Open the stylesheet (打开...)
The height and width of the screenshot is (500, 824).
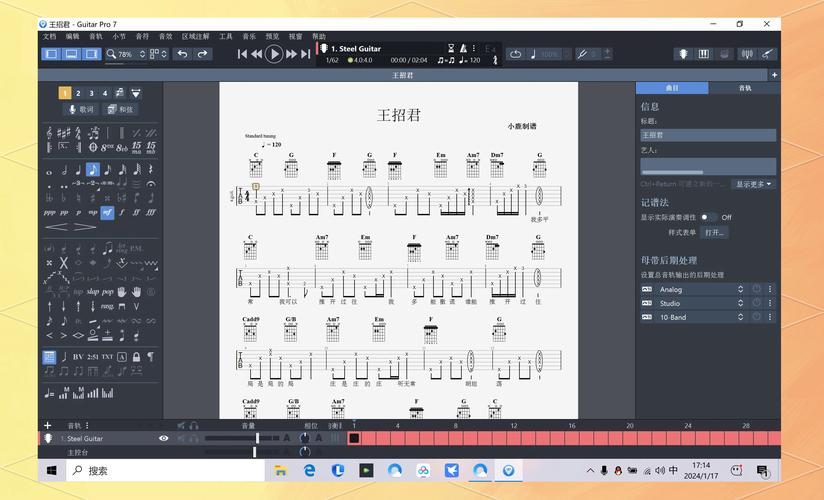coord(714,232)
